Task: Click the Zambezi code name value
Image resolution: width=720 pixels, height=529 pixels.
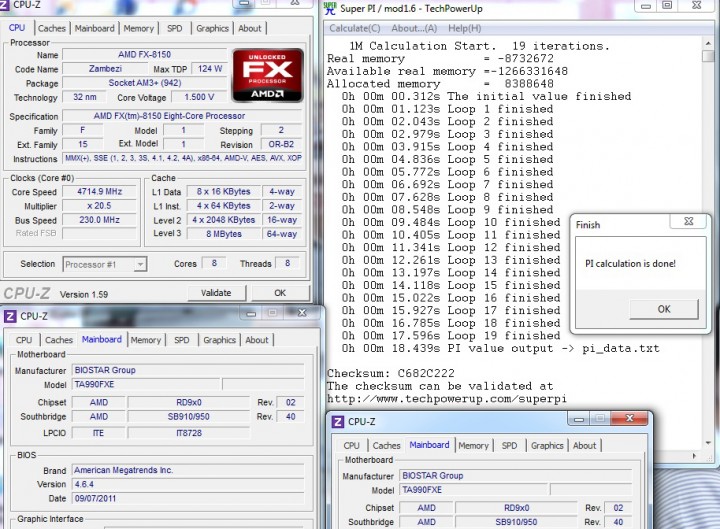Action: click(105, 69)
